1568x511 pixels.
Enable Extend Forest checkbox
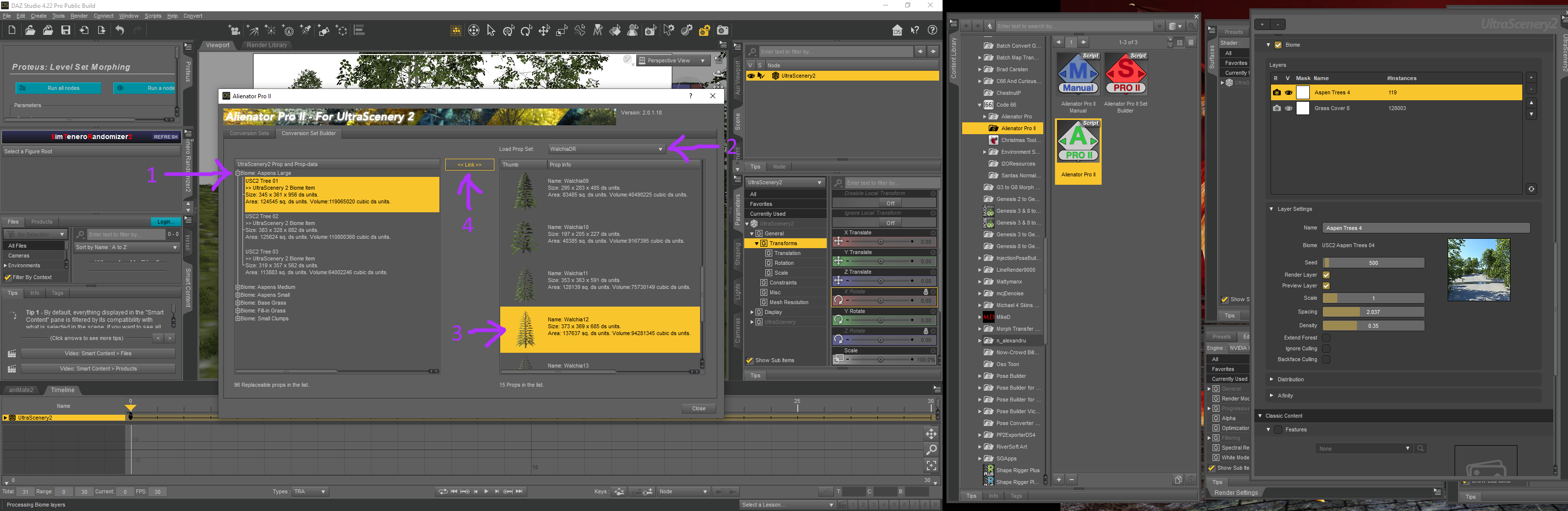pos(1326,338)
